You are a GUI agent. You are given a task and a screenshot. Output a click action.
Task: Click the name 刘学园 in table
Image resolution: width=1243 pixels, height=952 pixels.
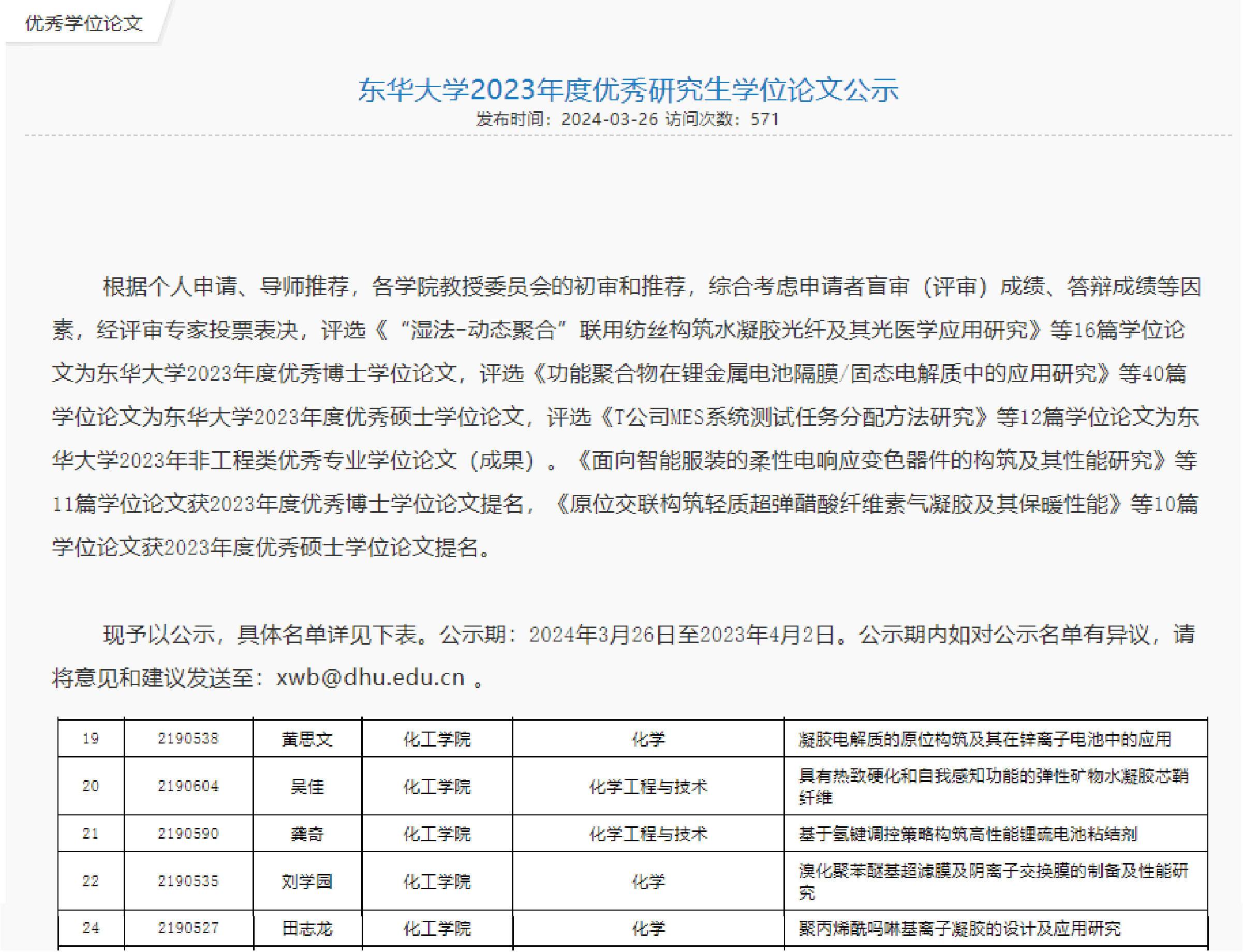(307, 881)
